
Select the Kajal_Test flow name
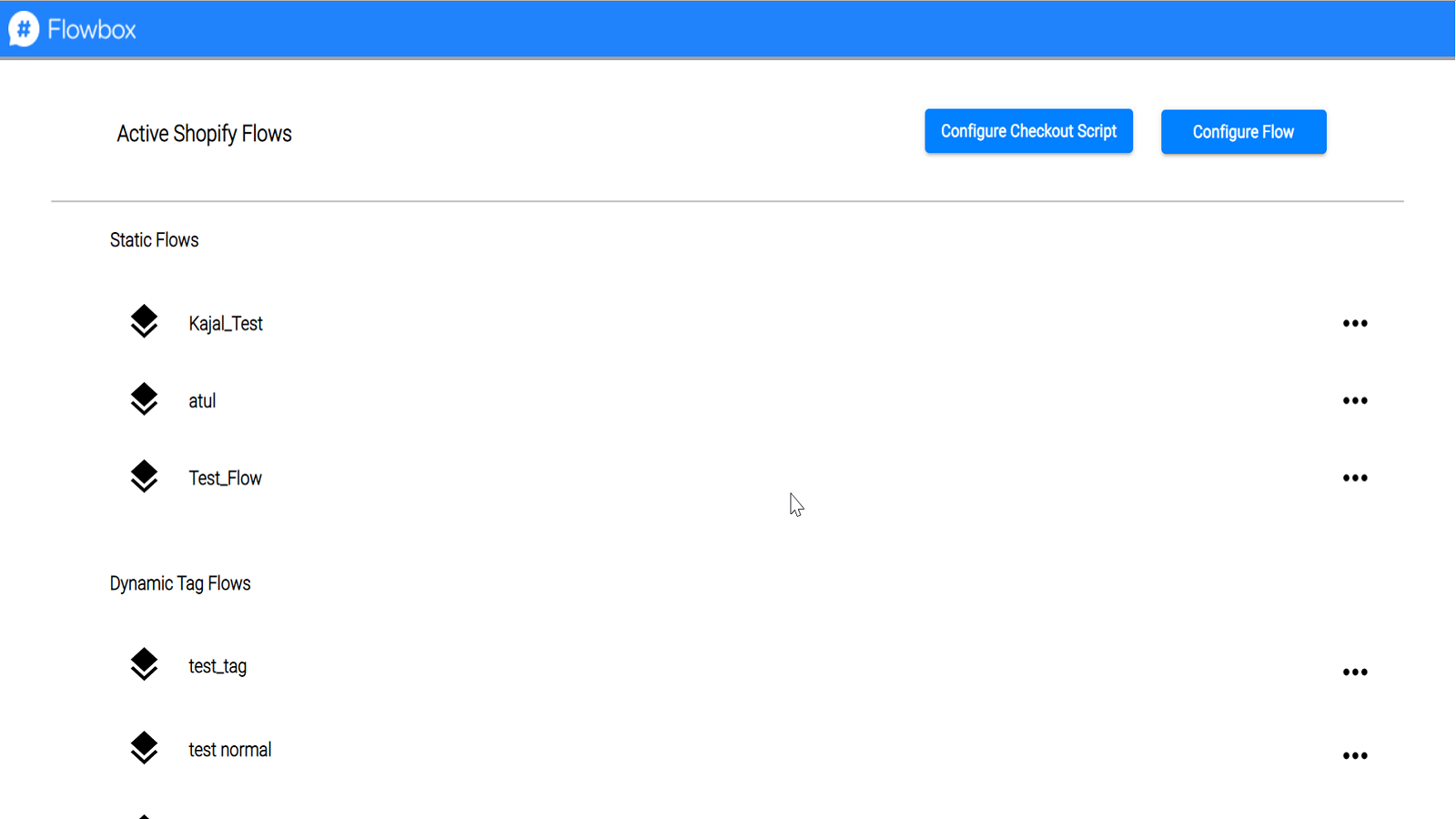(x=226, y=324)
